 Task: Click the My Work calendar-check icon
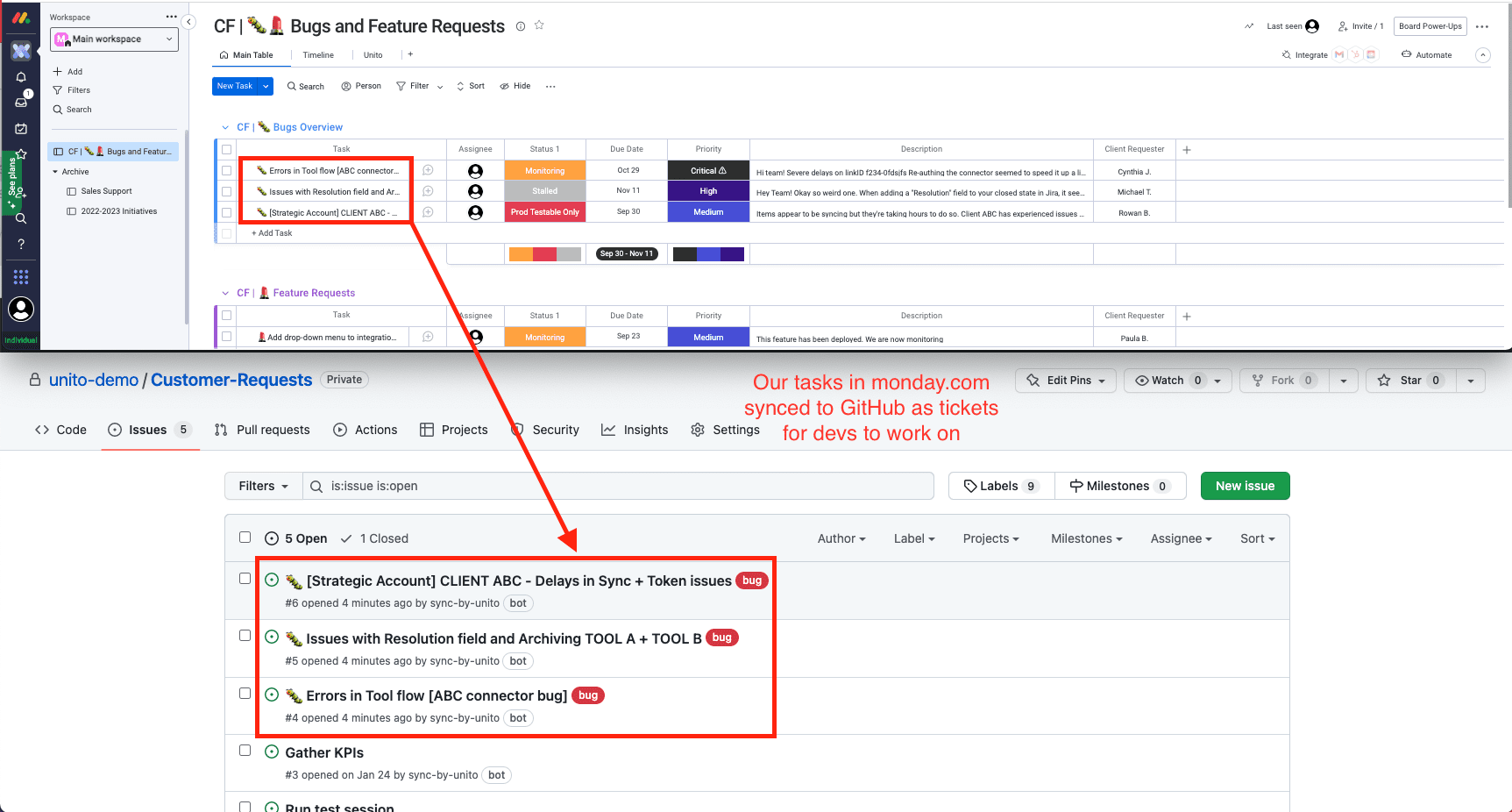[x=21, y=128]
